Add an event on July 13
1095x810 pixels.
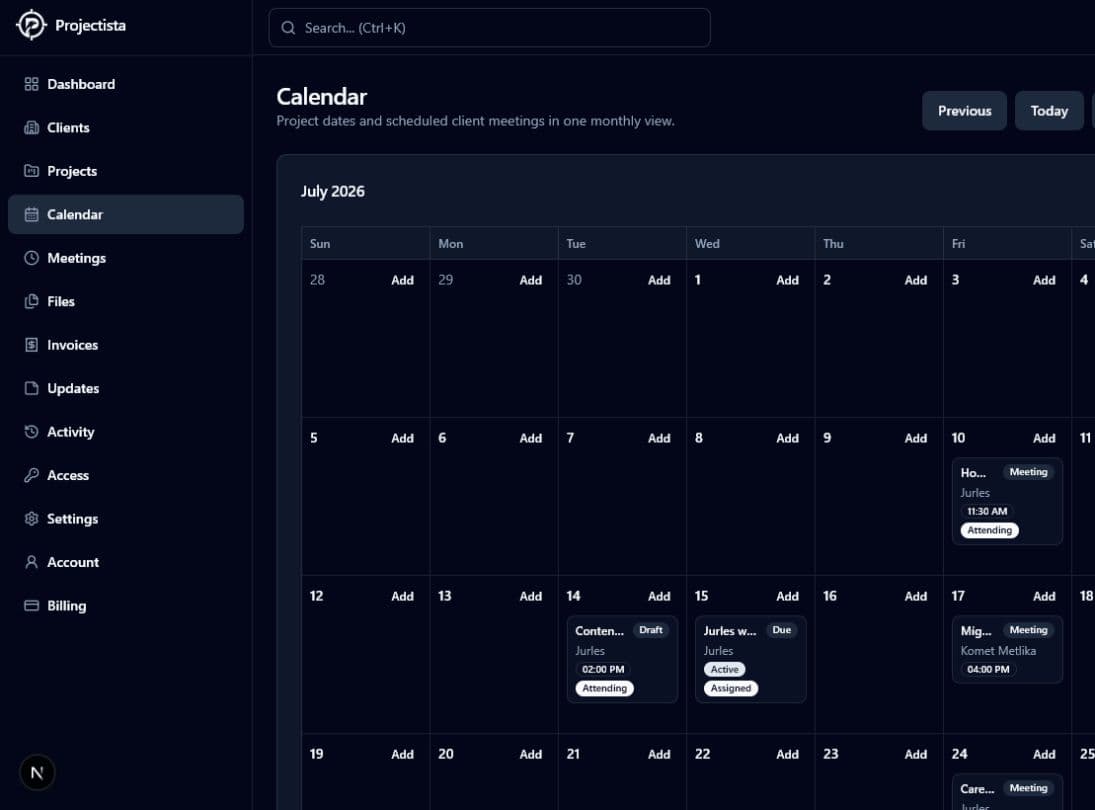[531, 596]
